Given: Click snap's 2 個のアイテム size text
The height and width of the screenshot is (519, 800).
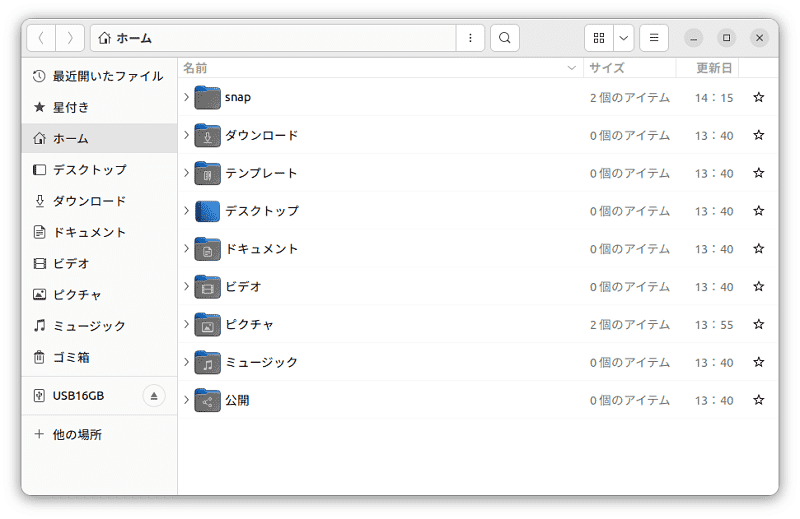Looking at the screenshot, I should 630,97.
